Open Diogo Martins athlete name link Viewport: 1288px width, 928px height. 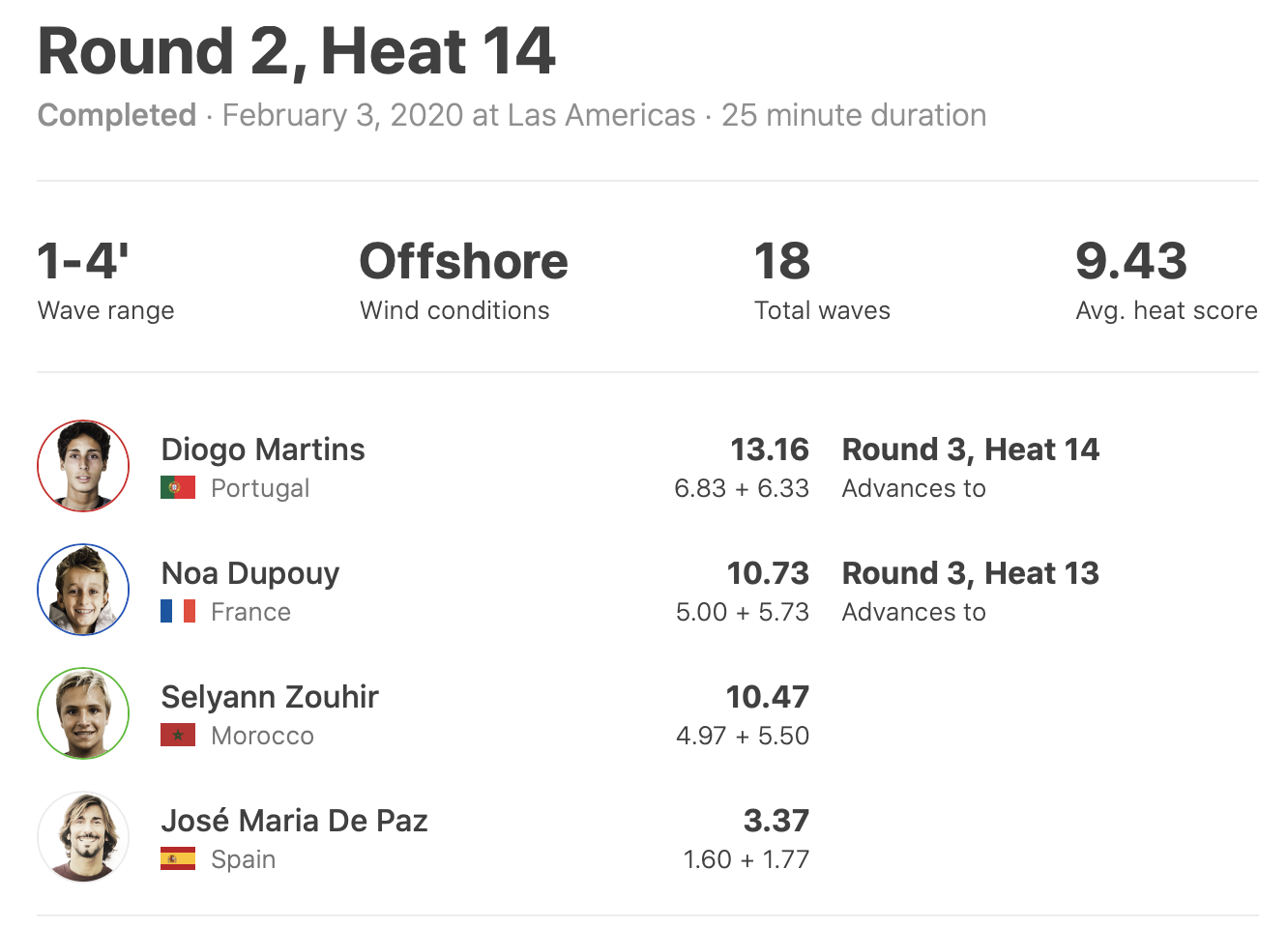pos(263,449)
